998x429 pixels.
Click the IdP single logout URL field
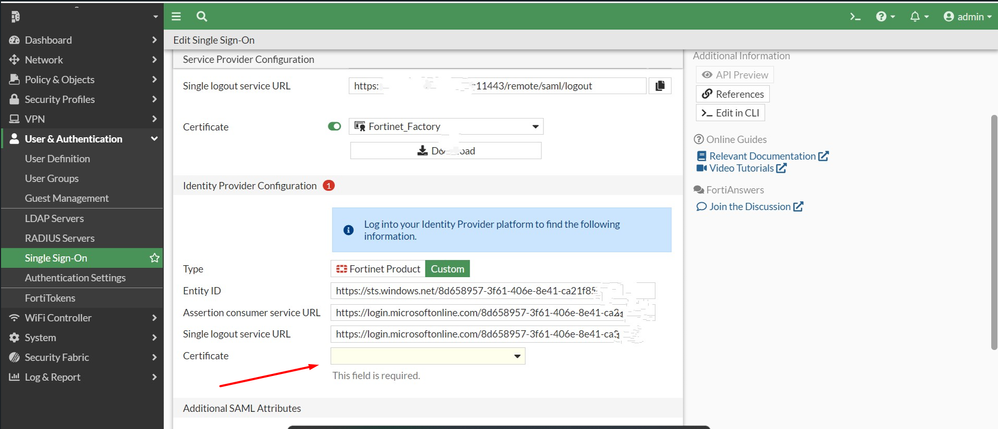[493, 334]
